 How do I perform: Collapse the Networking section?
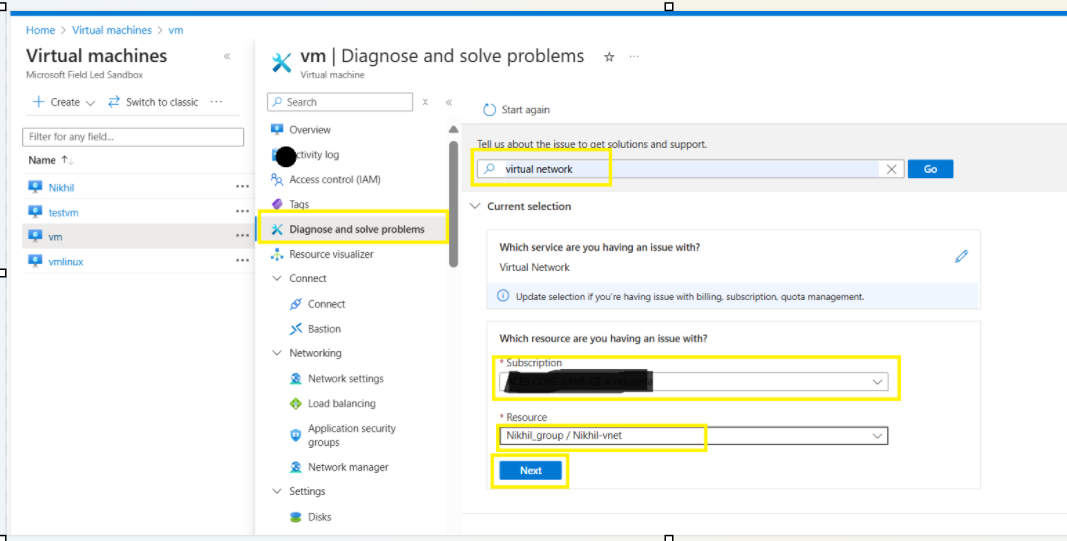point(277,353)
